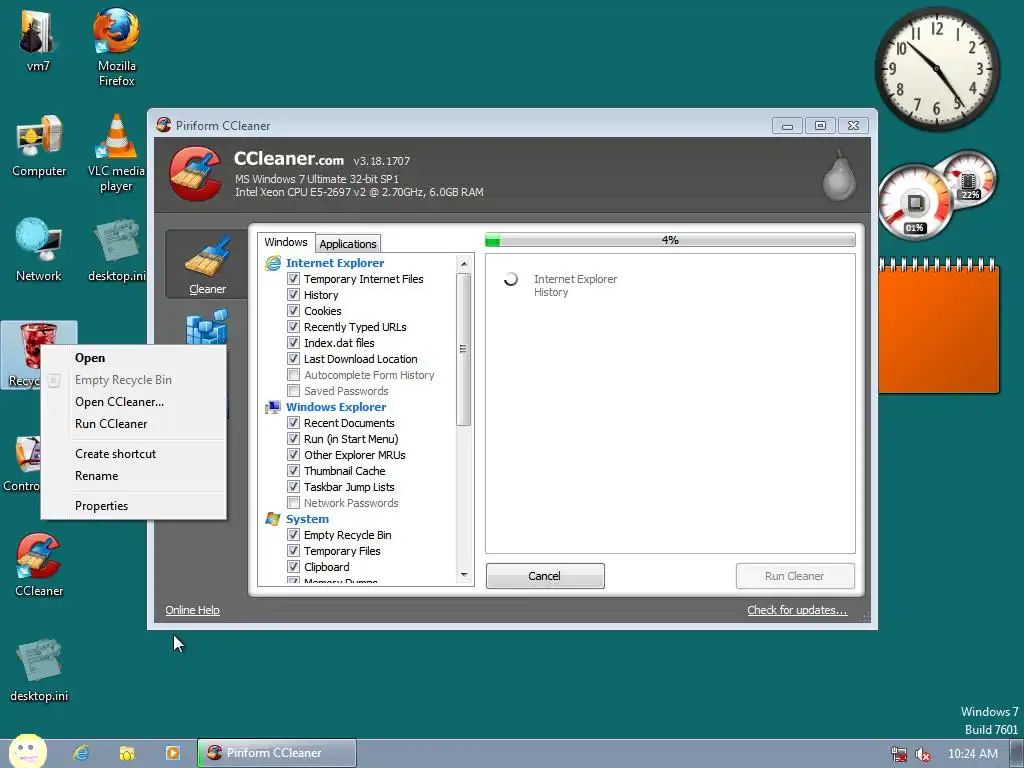Click the orange notepad gadget
Viewport: 1024px width, 768px height.
pos(938,326)
